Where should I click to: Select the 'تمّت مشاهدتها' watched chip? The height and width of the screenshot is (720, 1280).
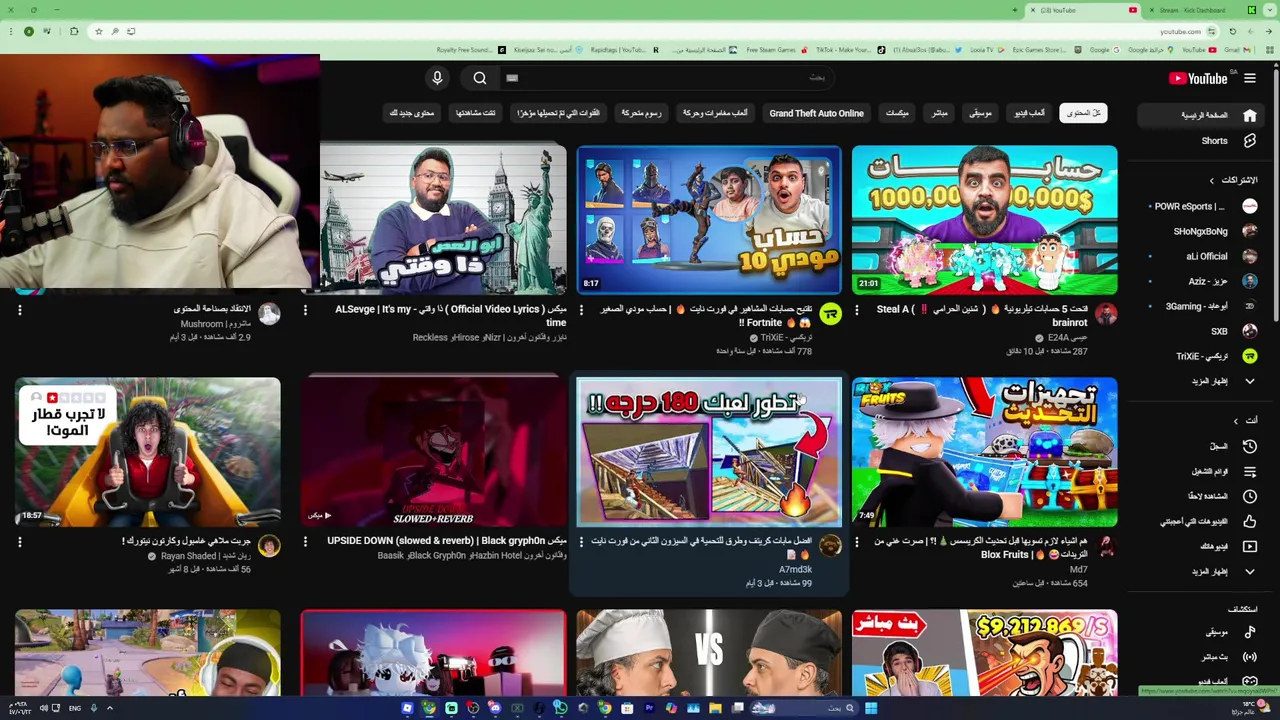point(476,113)
